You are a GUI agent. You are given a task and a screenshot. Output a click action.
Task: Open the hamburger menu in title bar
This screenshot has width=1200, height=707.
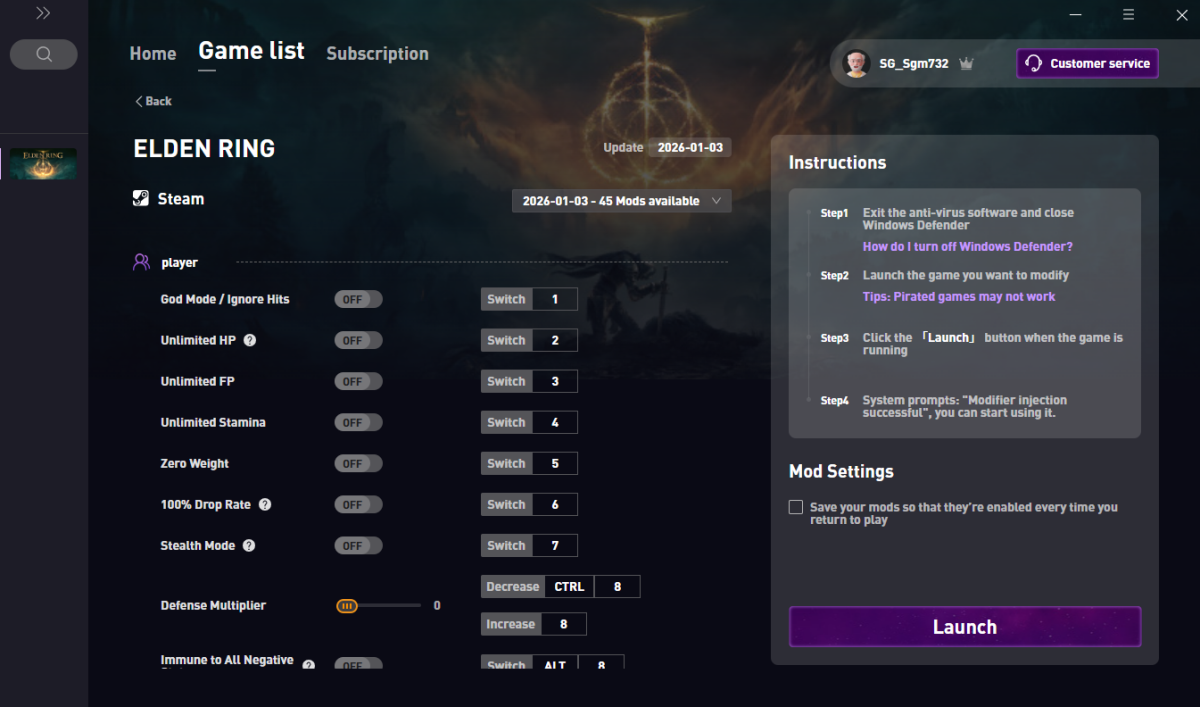point(1128,15)
